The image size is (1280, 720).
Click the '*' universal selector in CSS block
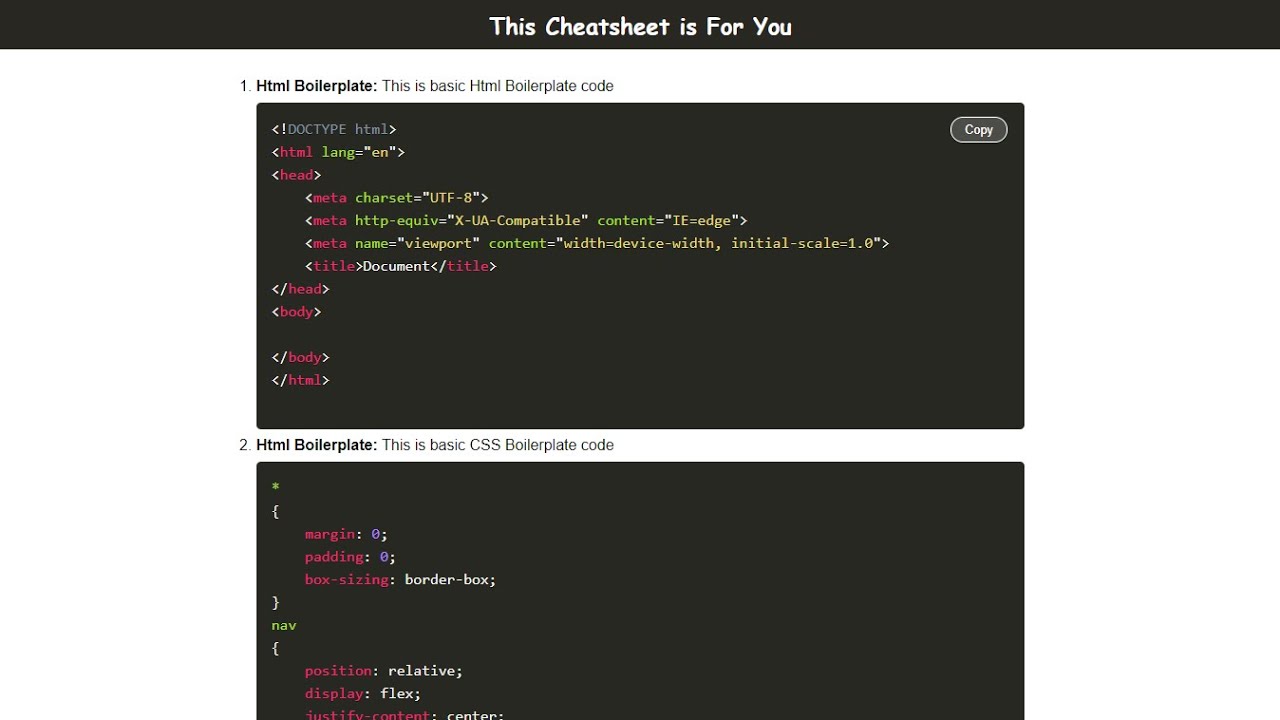pyautogui.click(x=275, y=487)
